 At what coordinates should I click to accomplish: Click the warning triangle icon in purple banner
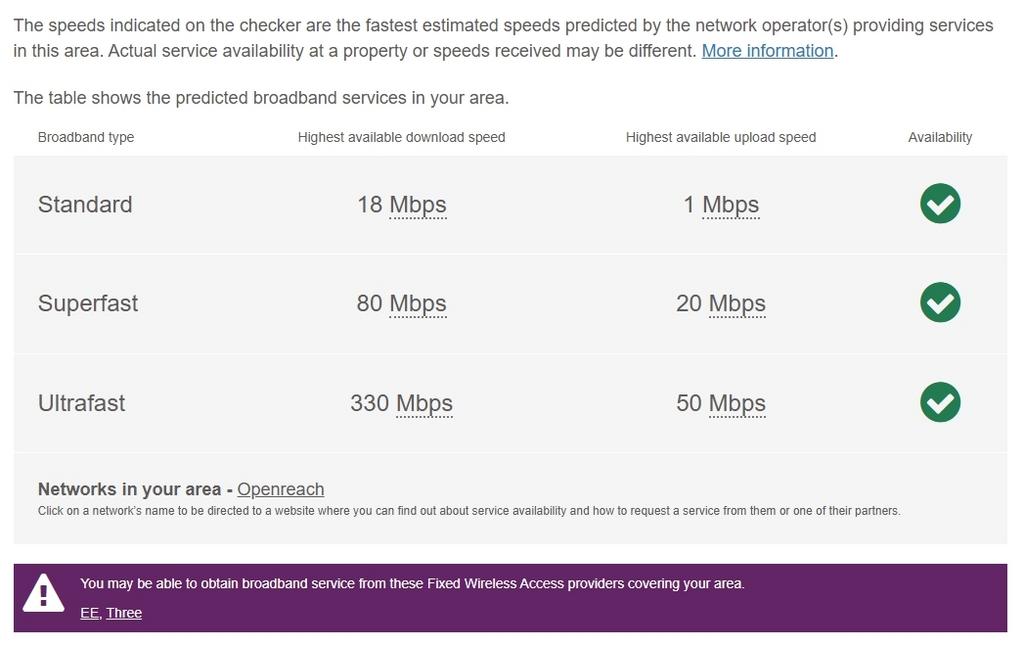coord(43,594)
